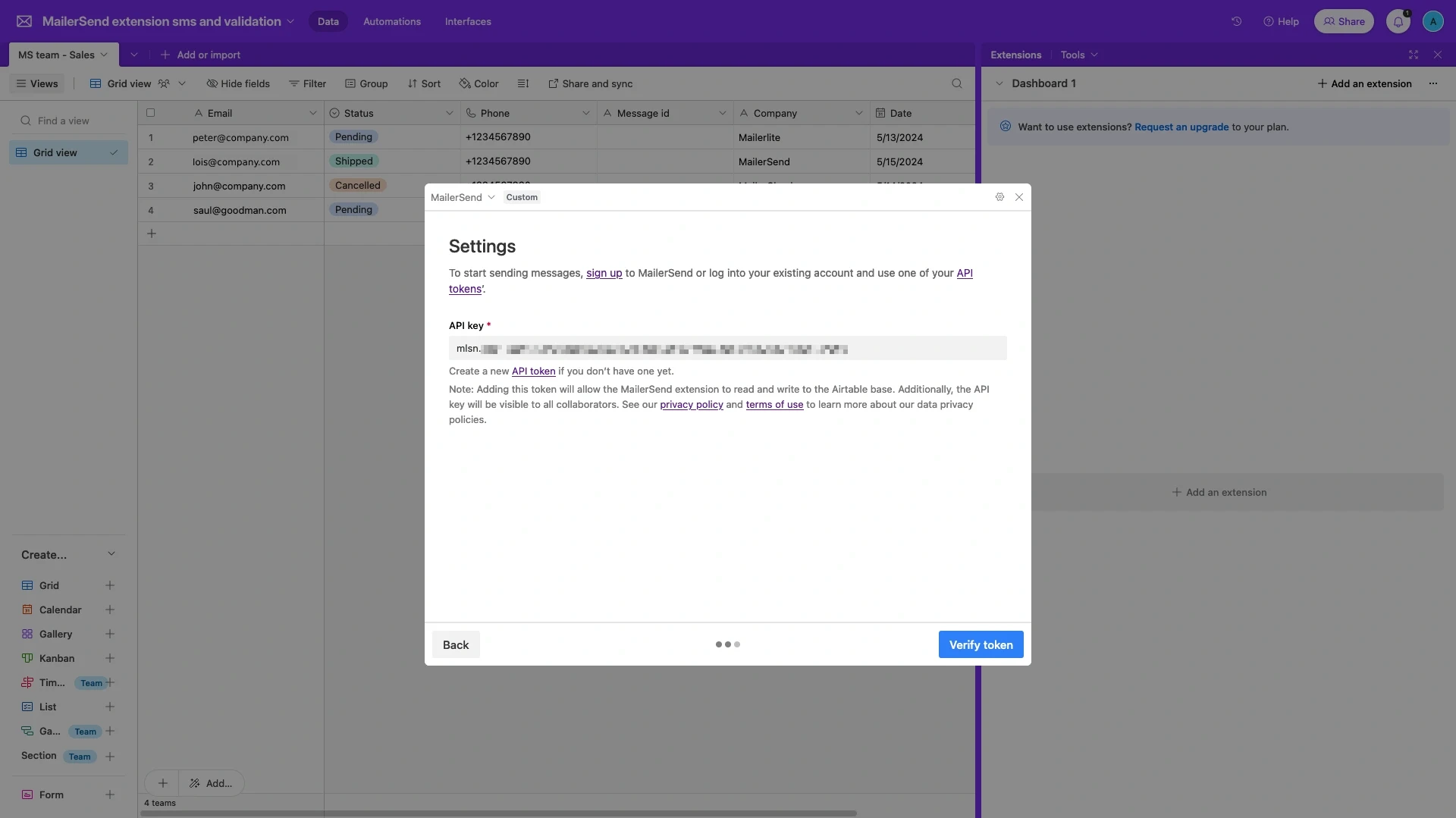Image resolution: width=1456 pixels, height=818 pixels.
Task: Add a new row with plus icon
Action: [152, 233]
